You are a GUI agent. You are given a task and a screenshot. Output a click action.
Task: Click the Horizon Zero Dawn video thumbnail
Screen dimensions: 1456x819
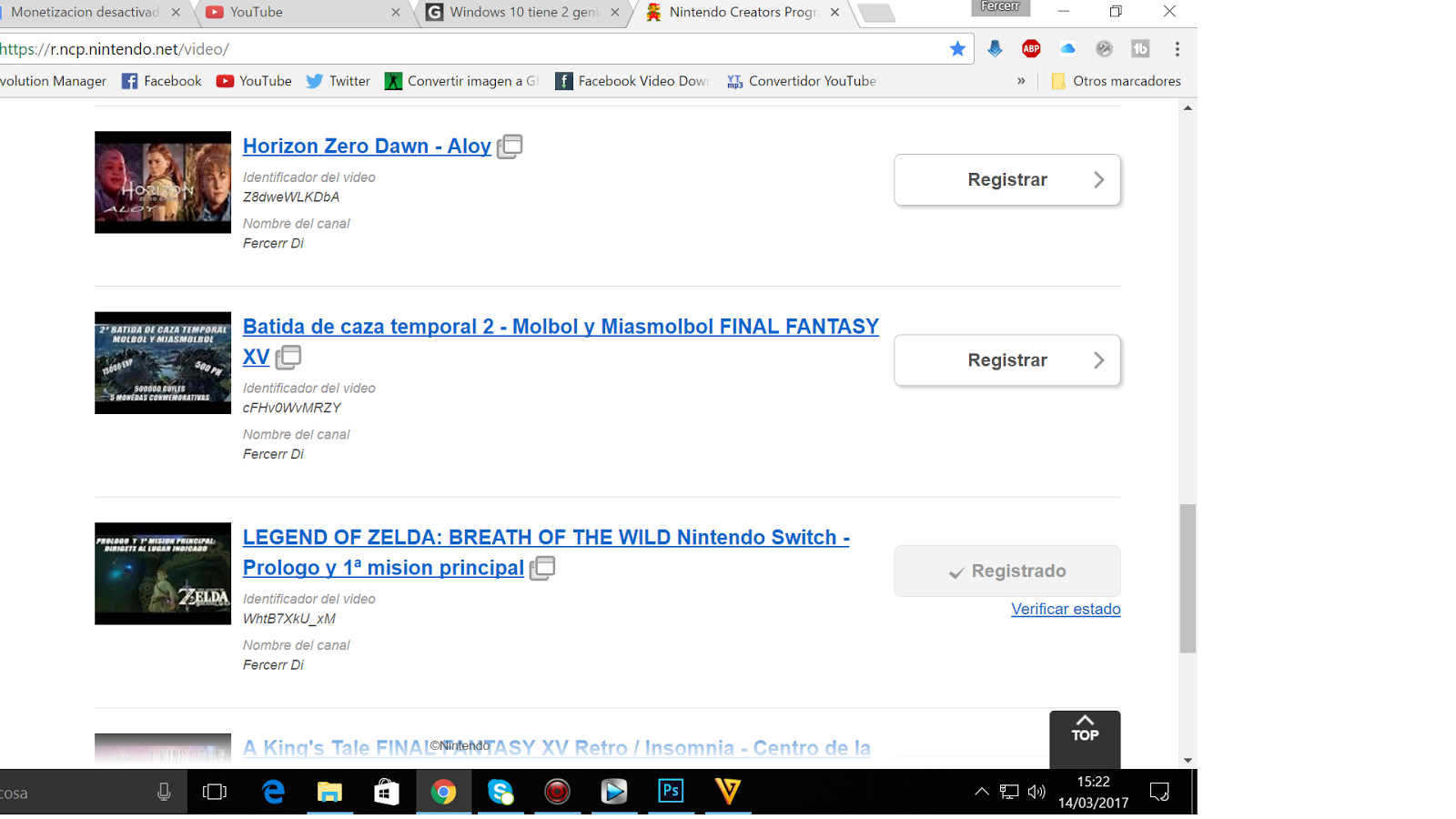pyautogui.click(x=163, y=182)
